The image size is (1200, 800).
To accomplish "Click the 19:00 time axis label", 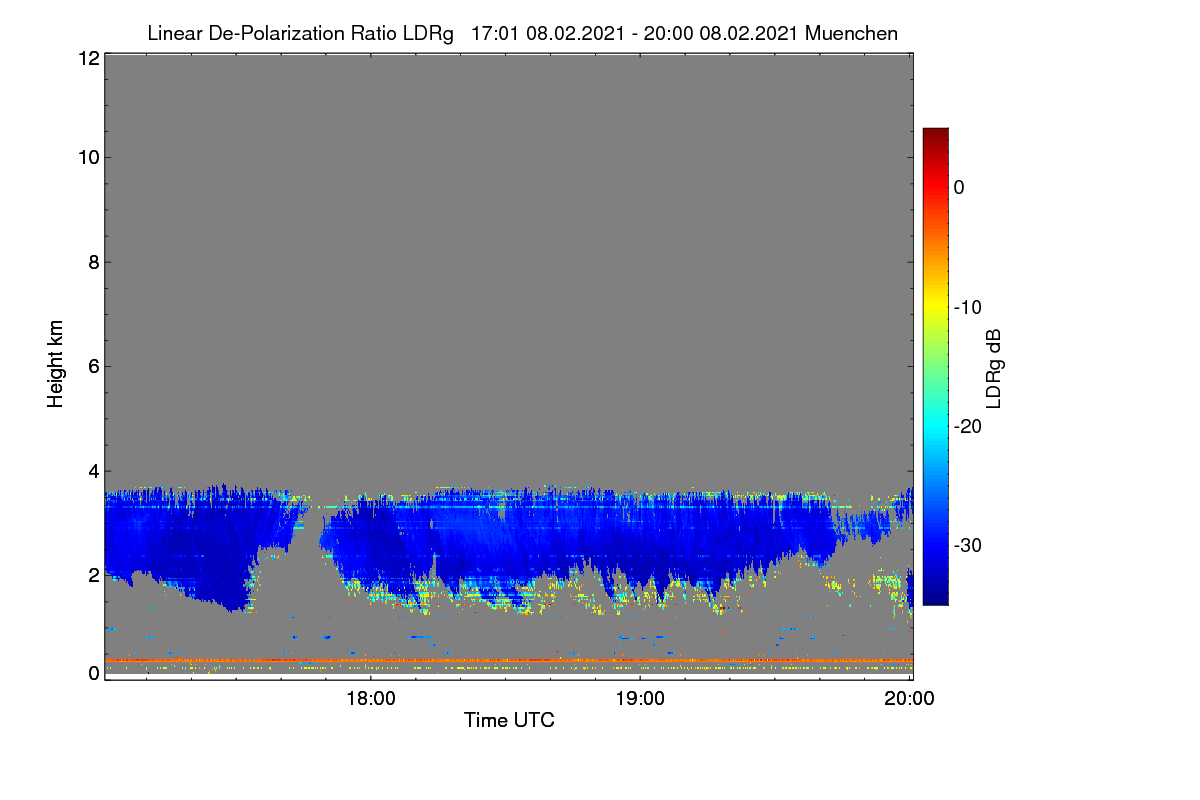I will [x=640, y=698].
